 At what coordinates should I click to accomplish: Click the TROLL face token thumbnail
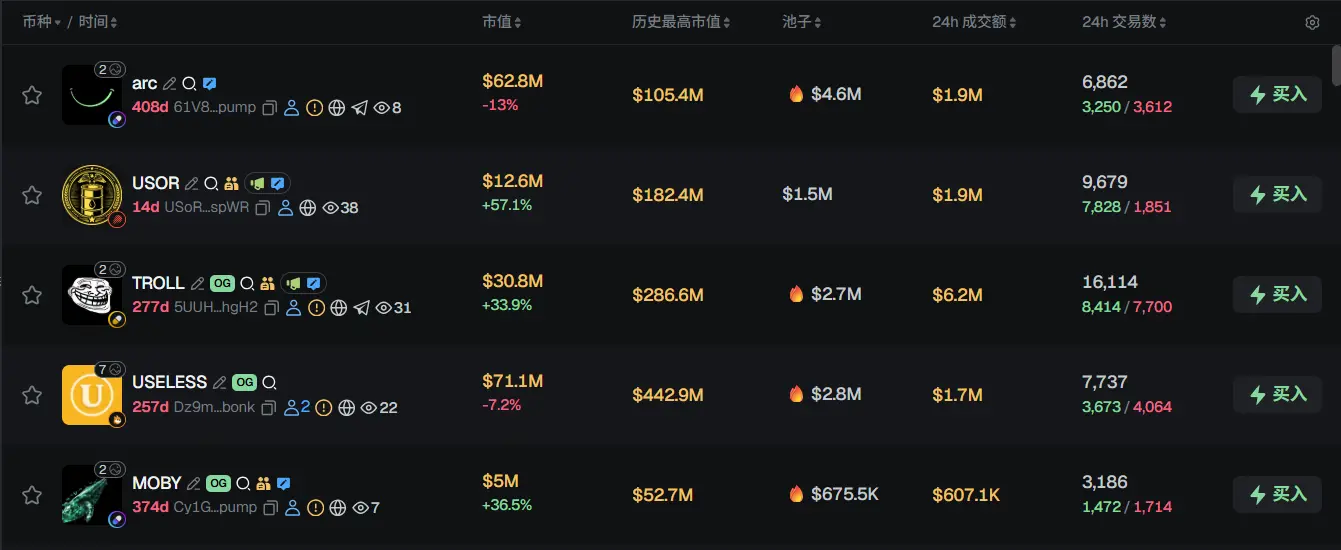coord(92,295)
